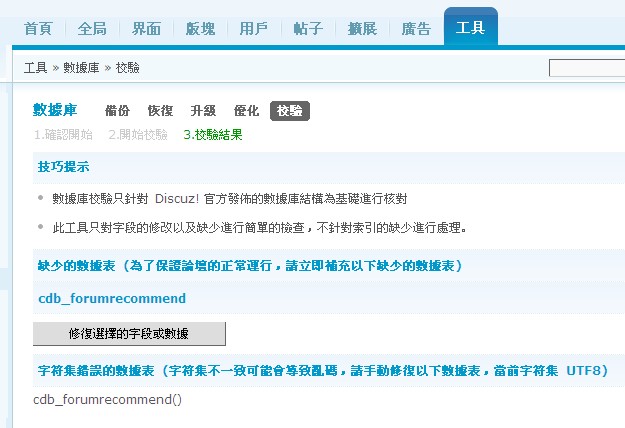The height and width of the screenshot is (428, 625).
Task: Click 校驗 in the breadcrumb
Action: [x=128, y=68]
